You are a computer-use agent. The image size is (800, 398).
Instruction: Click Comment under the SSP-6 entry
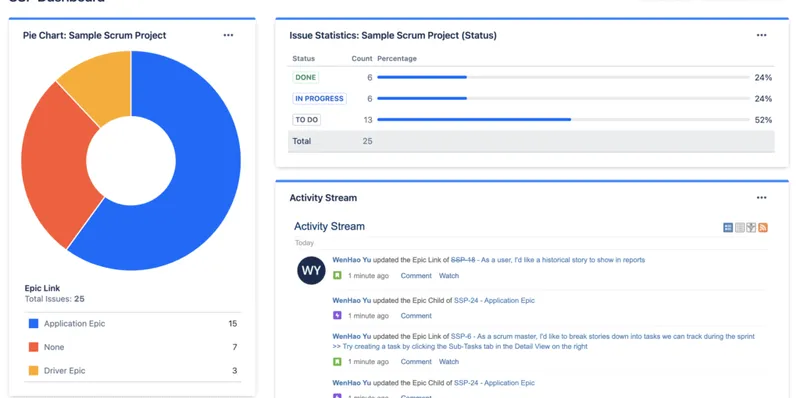pyautogui.click(x=416, y=362)
